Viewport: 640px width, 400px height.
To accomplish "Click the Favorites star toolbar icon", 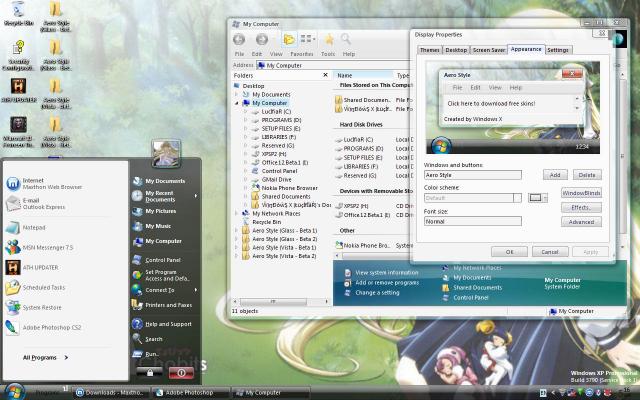I will [x=329, y=39].
